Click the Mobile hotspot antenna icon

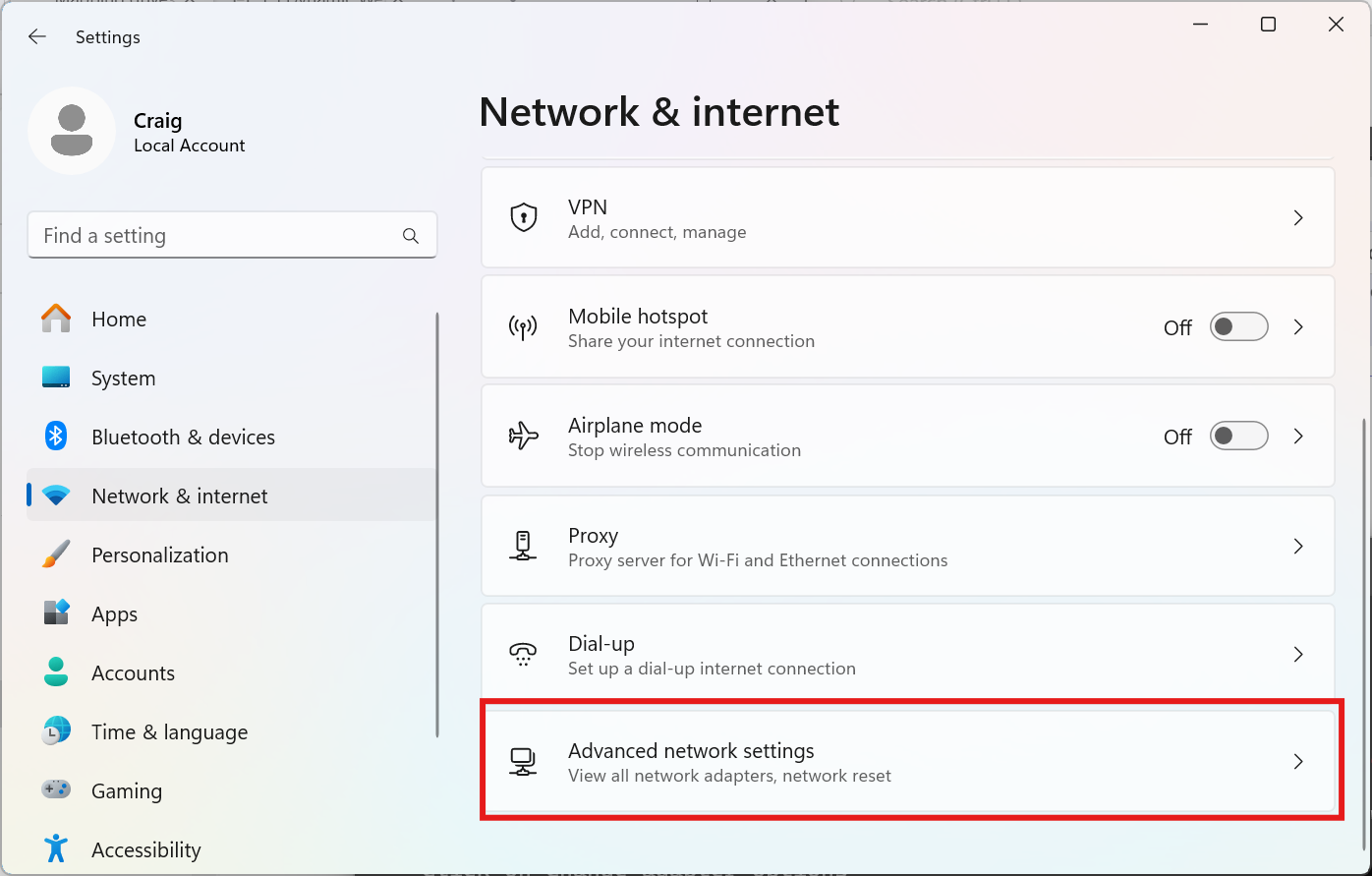coord(523,327)
